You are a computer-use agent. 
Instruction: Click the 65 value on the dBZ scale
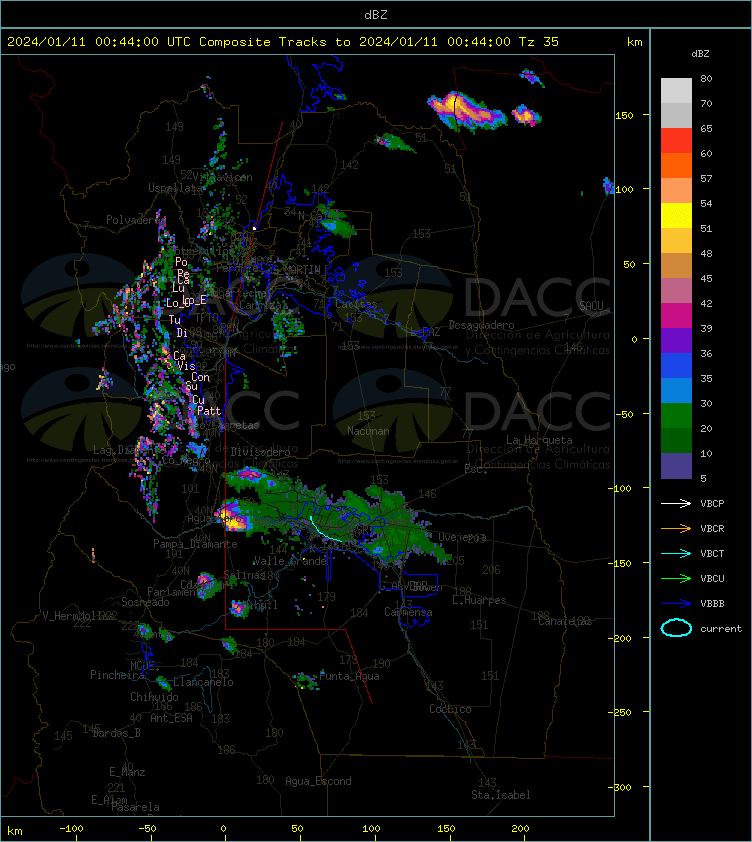(706, 128)
